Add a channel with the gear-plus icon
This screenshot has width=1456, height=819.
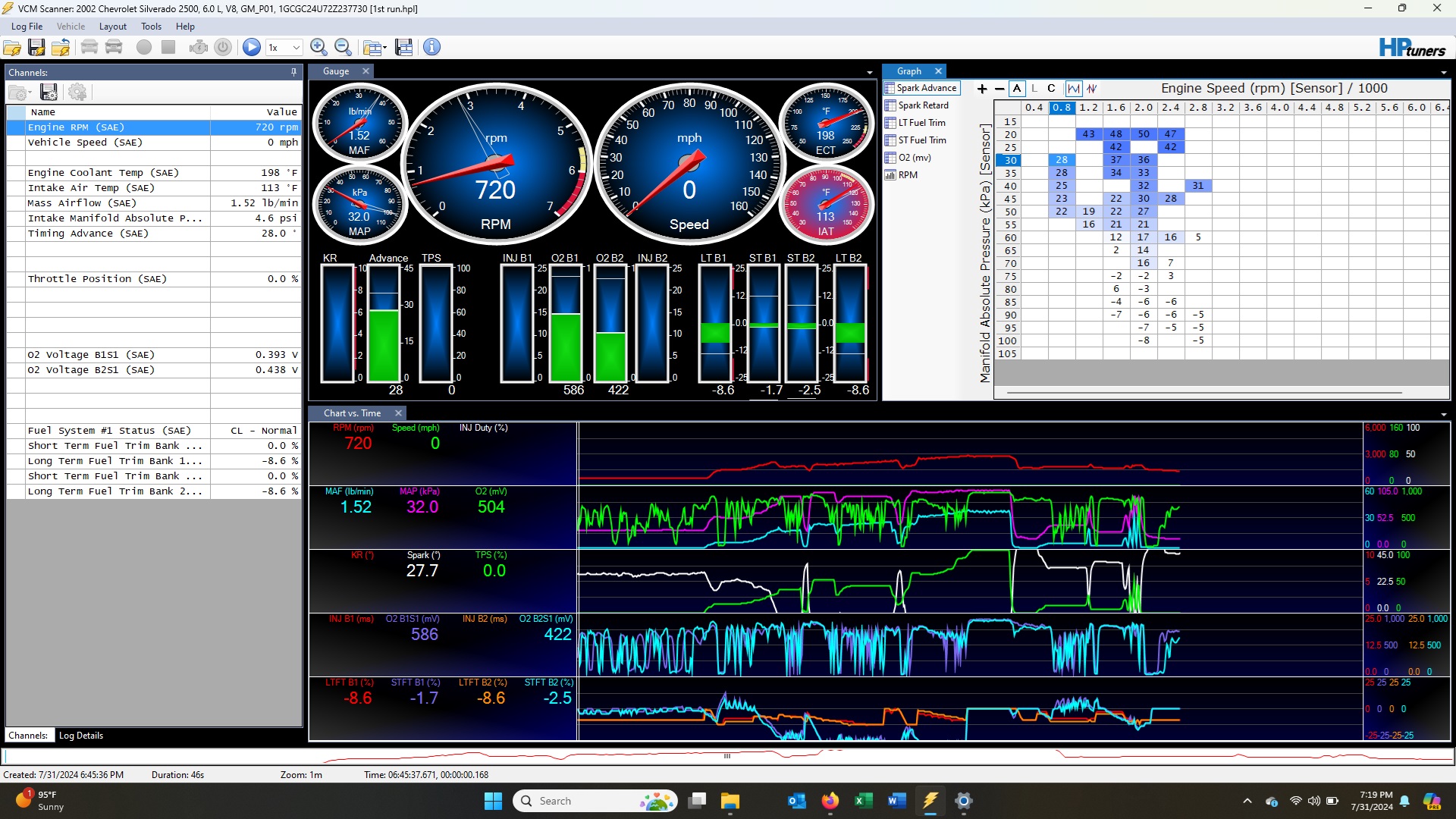[x=77, y=93]
